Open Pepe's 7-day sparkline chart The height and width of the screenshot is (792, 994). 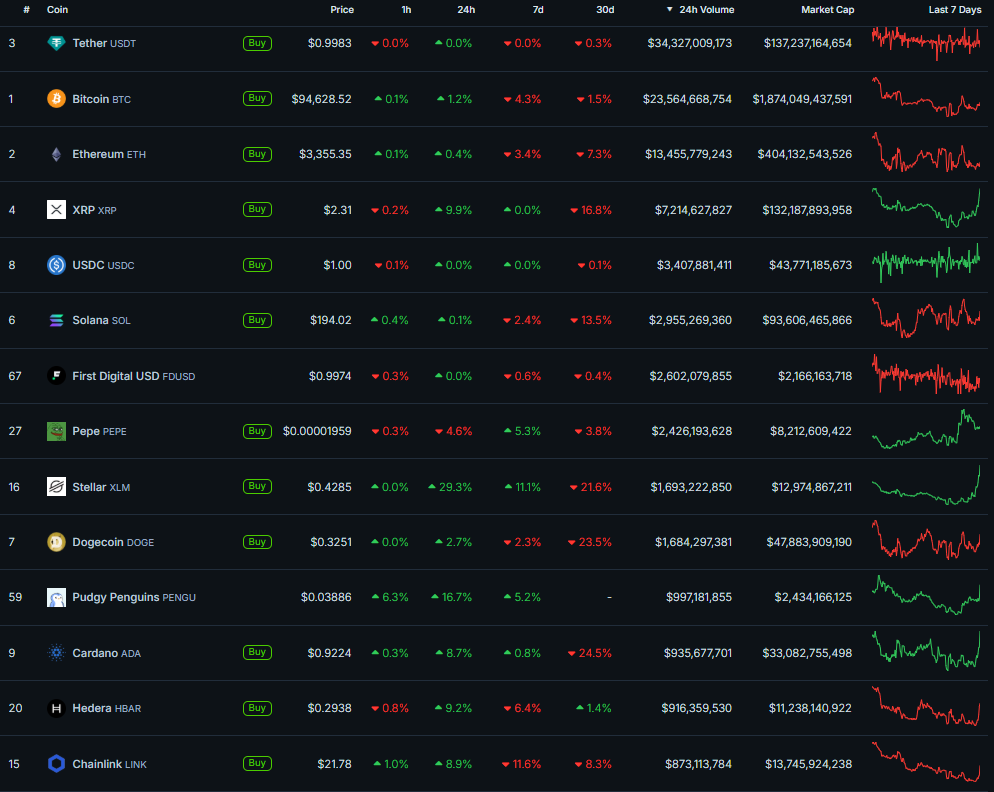pos(926,429)
